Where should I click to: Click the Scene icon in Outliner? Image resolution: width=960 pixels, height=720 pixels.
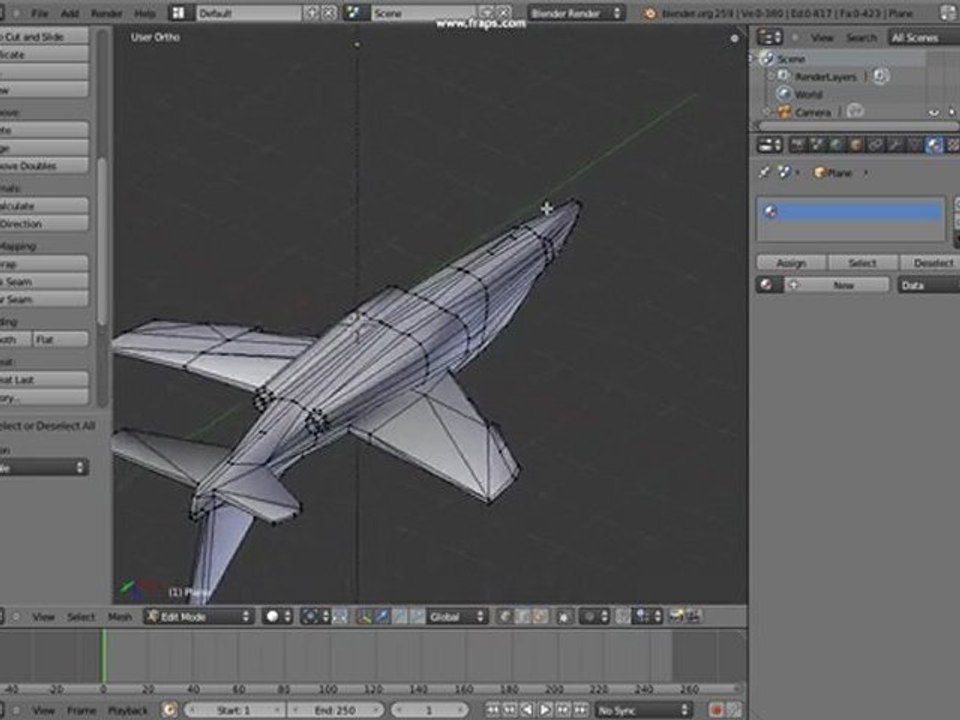767,59
